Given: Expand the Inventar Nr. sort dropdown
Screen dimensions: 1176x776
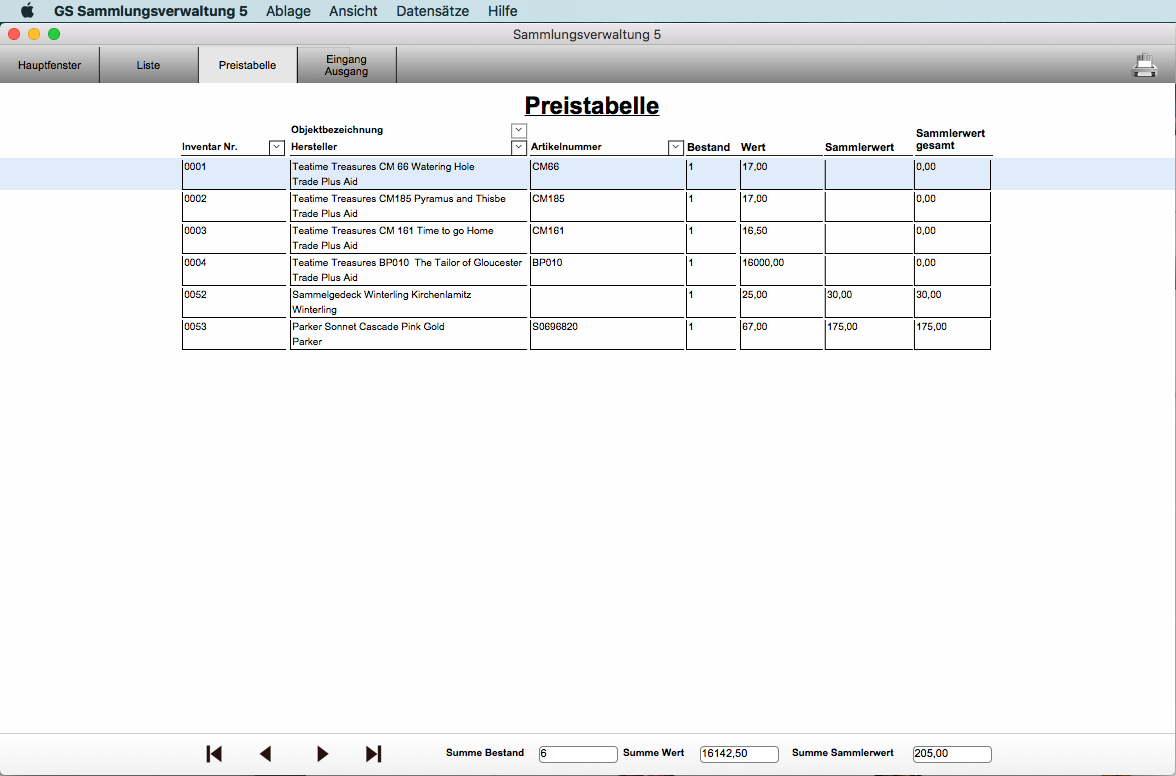Looking at the screenshot, I should point(277,147).
